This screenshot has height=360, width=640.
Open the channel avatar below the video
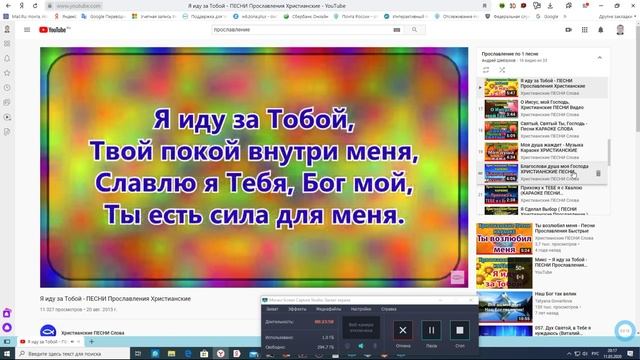[x=48, y=331]
